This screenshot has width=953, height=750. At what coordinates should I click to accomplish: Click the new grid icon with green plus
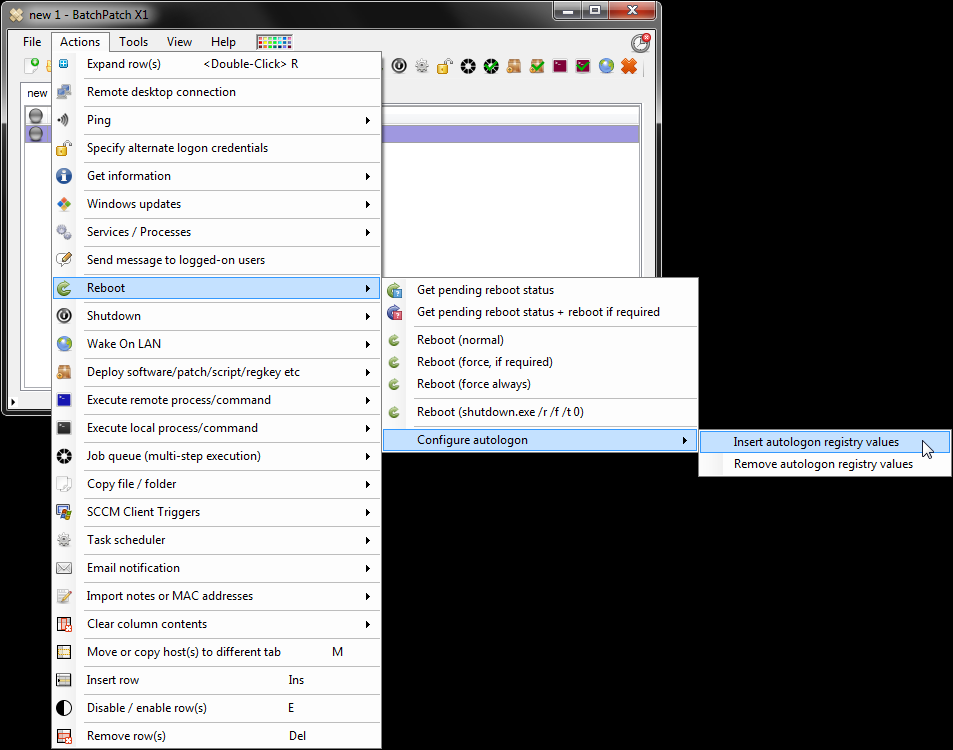click(31, 65)
